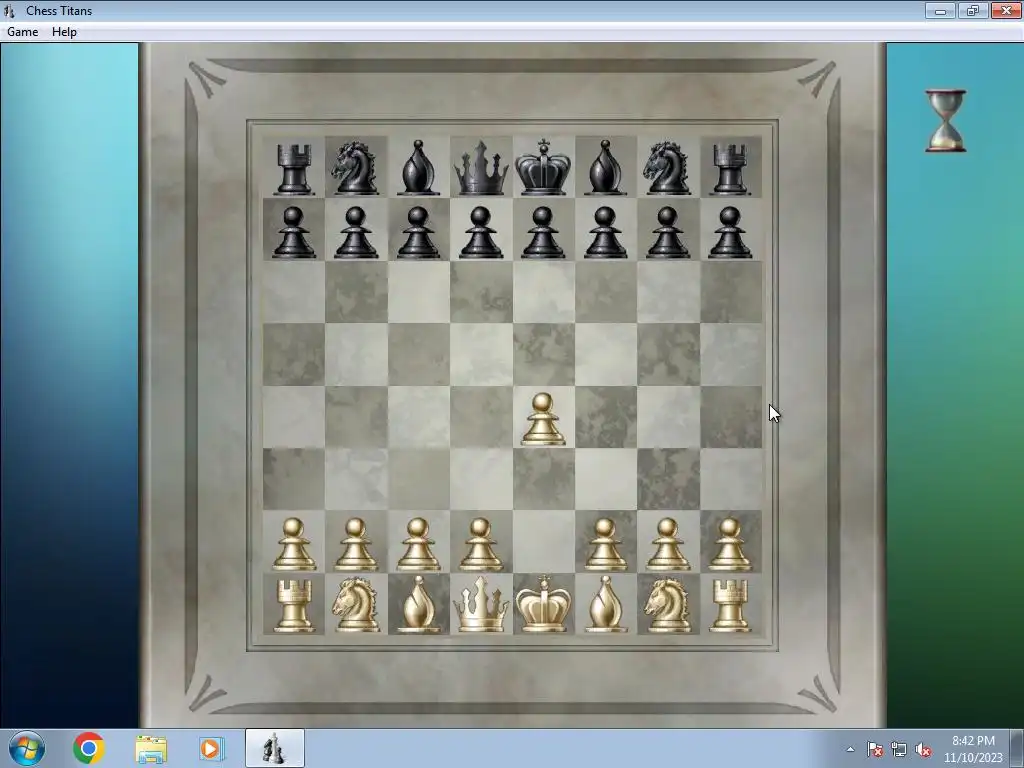Select the black pawn on h7
The image size is (1024, 768).
click(x=729, y=232)
